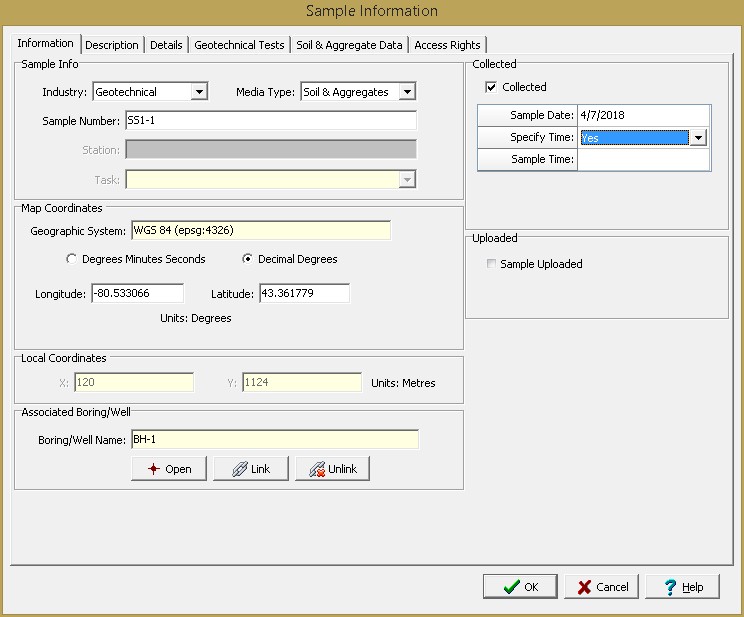Click the Open button for boring/well

point(168,469)
